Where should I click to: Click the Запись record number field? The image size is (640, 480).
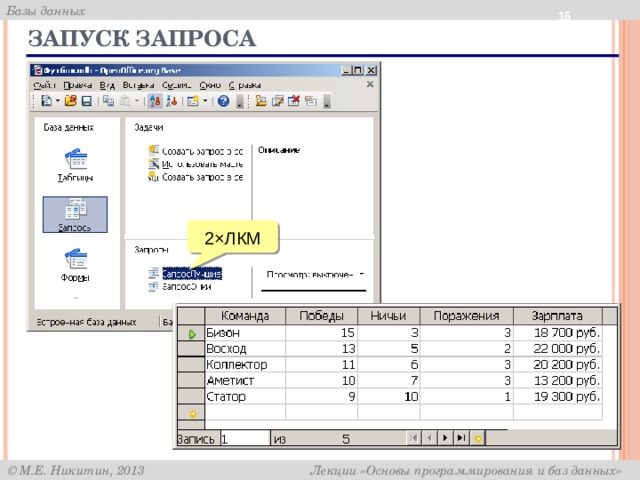[245, 439]
